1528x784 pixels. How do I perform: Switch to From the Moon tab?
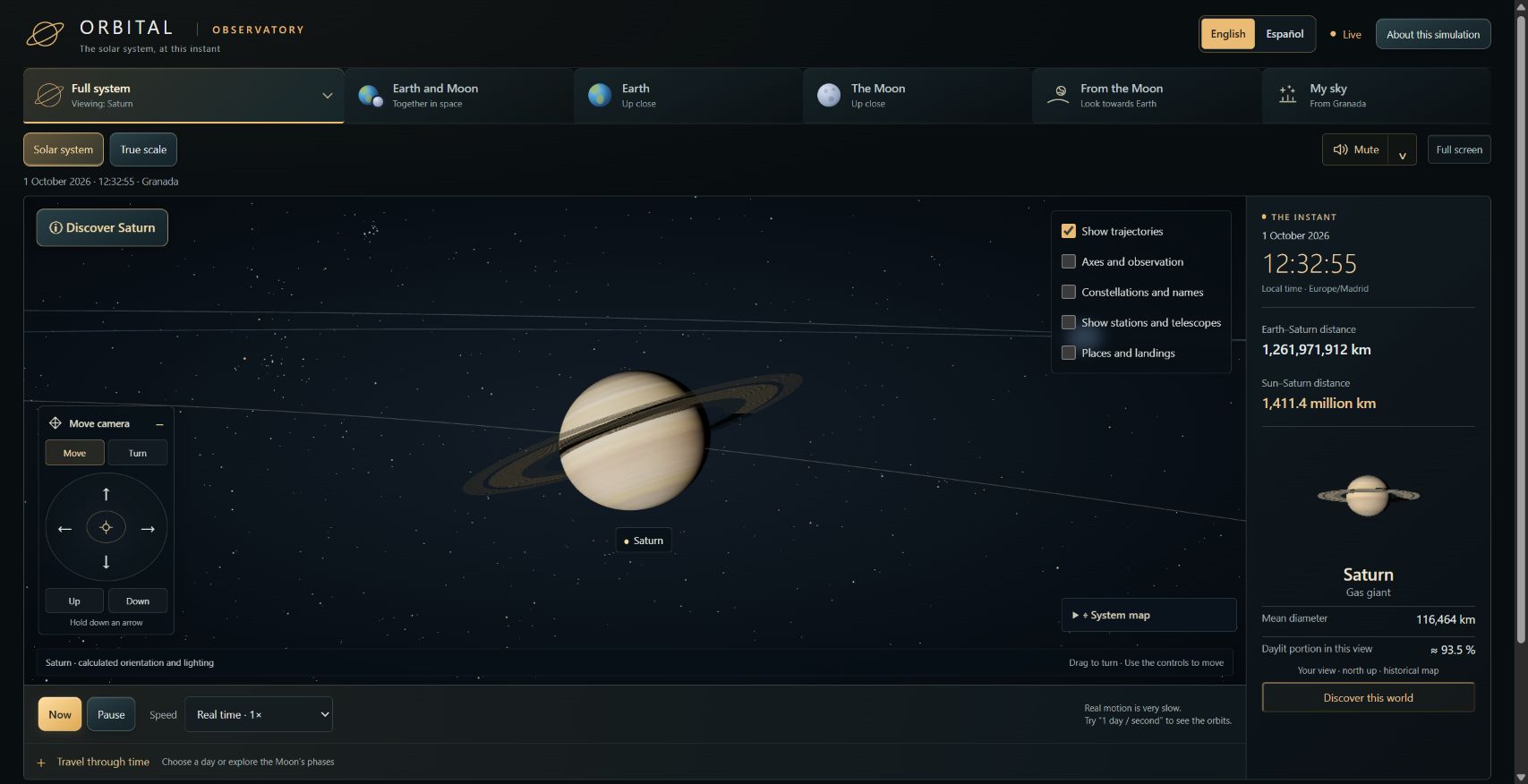pos(1146,95)
